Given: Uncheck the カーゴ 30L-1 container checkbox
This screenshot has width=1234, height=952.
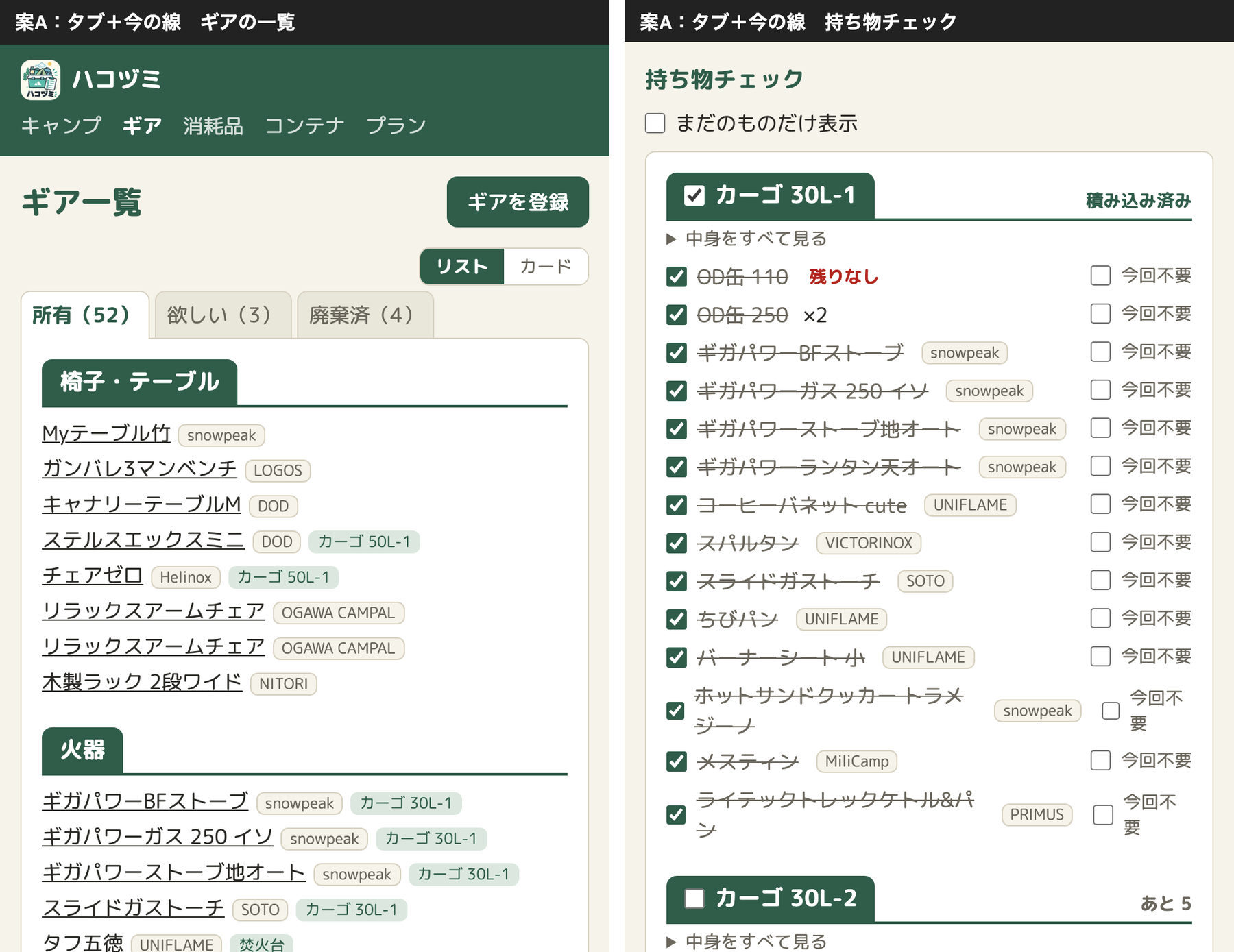Looking at the screenshot, I should (694, 196).
